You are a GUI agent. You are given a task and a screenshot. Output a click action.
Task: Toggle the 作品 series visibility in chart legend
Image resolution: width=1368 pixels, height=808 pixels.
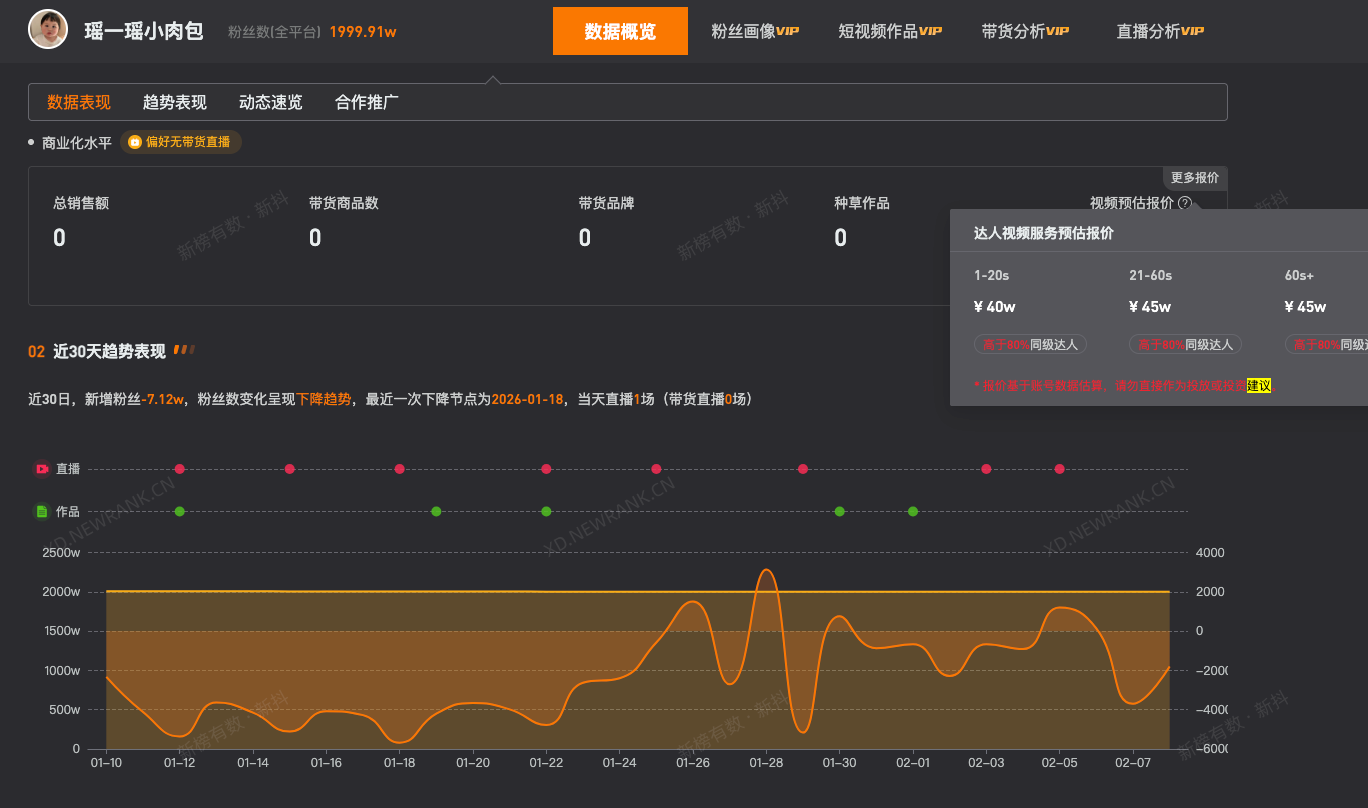(x=56, y=511)
